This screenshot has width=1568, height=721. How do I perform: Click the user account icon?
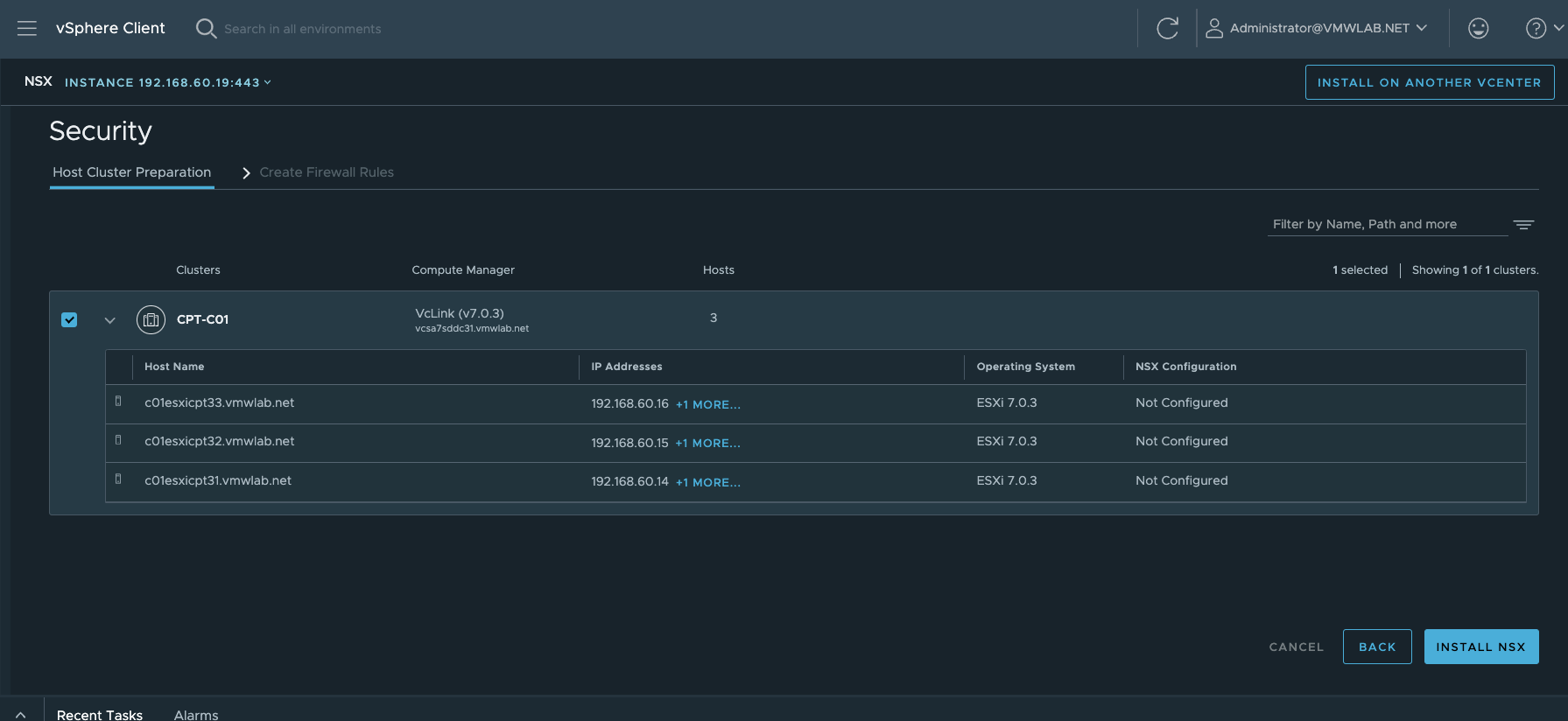(1214, 28)
